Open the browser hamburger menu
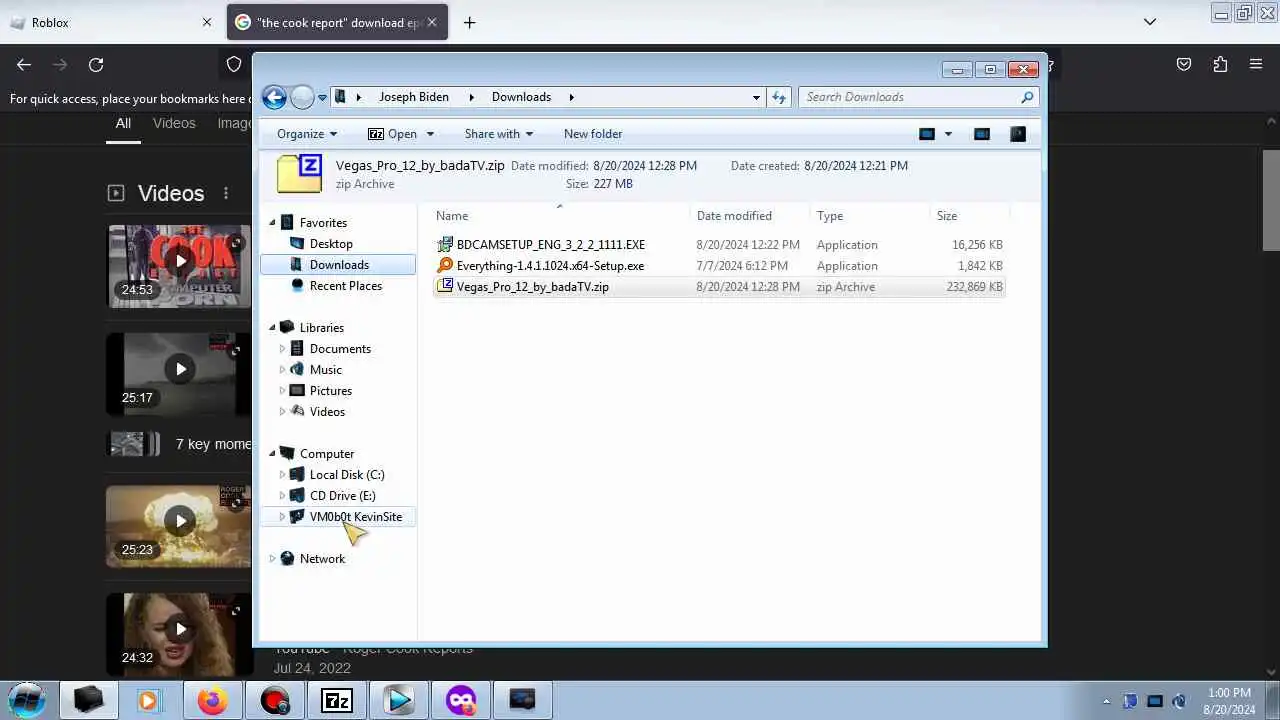Viewport: 1280px width, 720px height. click(1256, 64)
